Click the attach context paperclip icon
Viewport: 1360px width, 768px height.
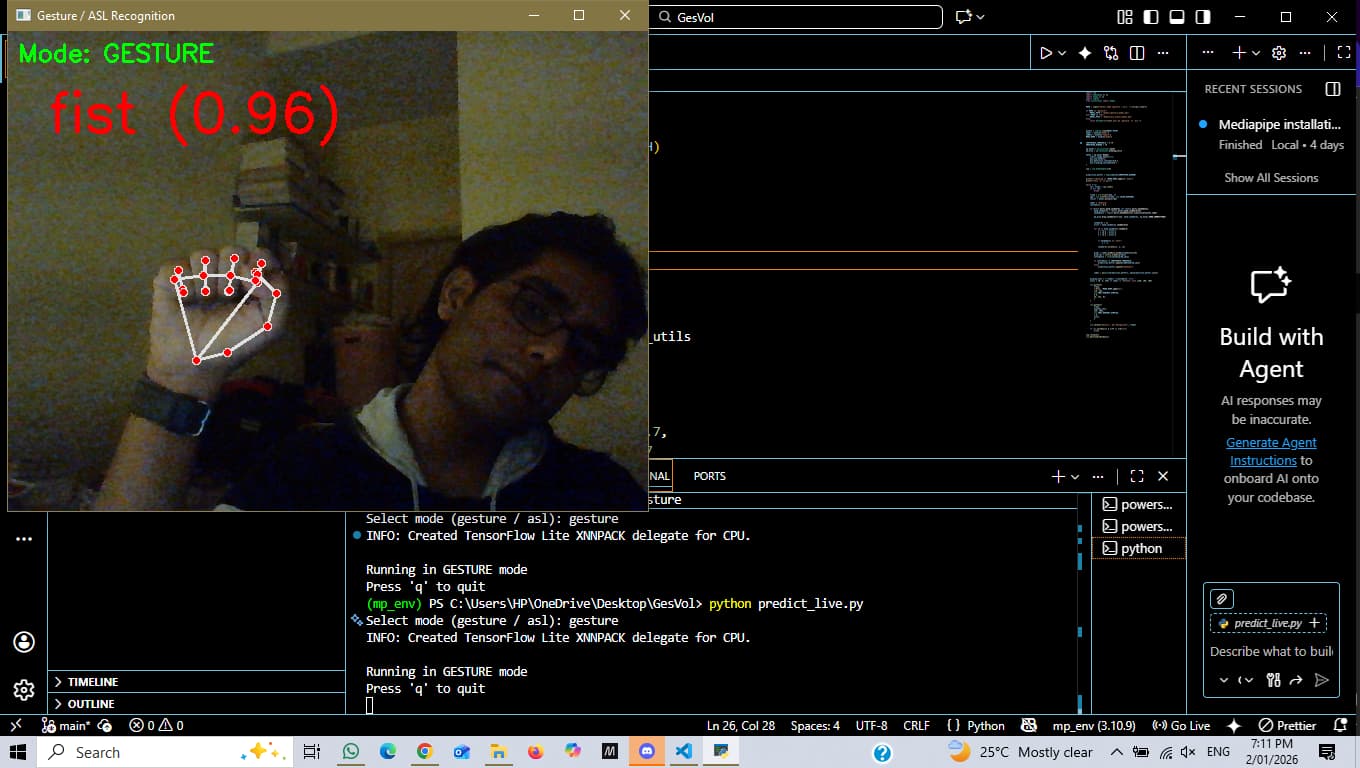click(1221, 599)
